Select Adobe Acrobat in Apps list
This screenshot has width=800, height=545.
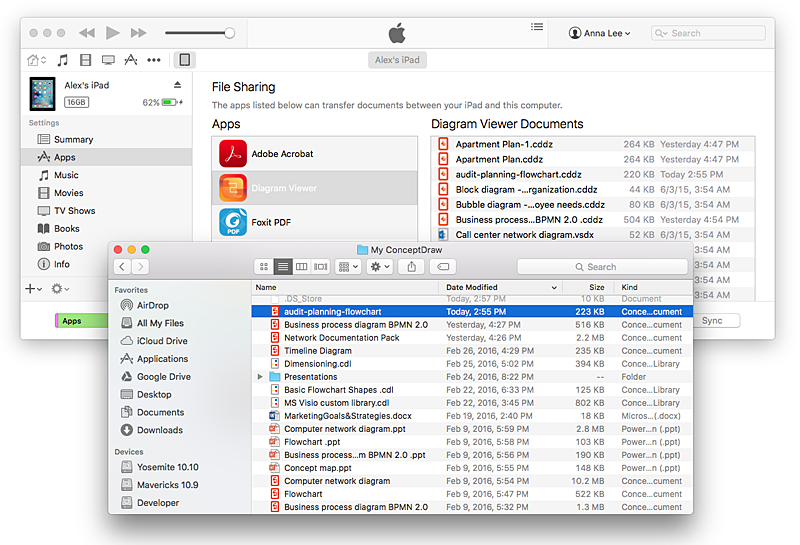(315, 154)
